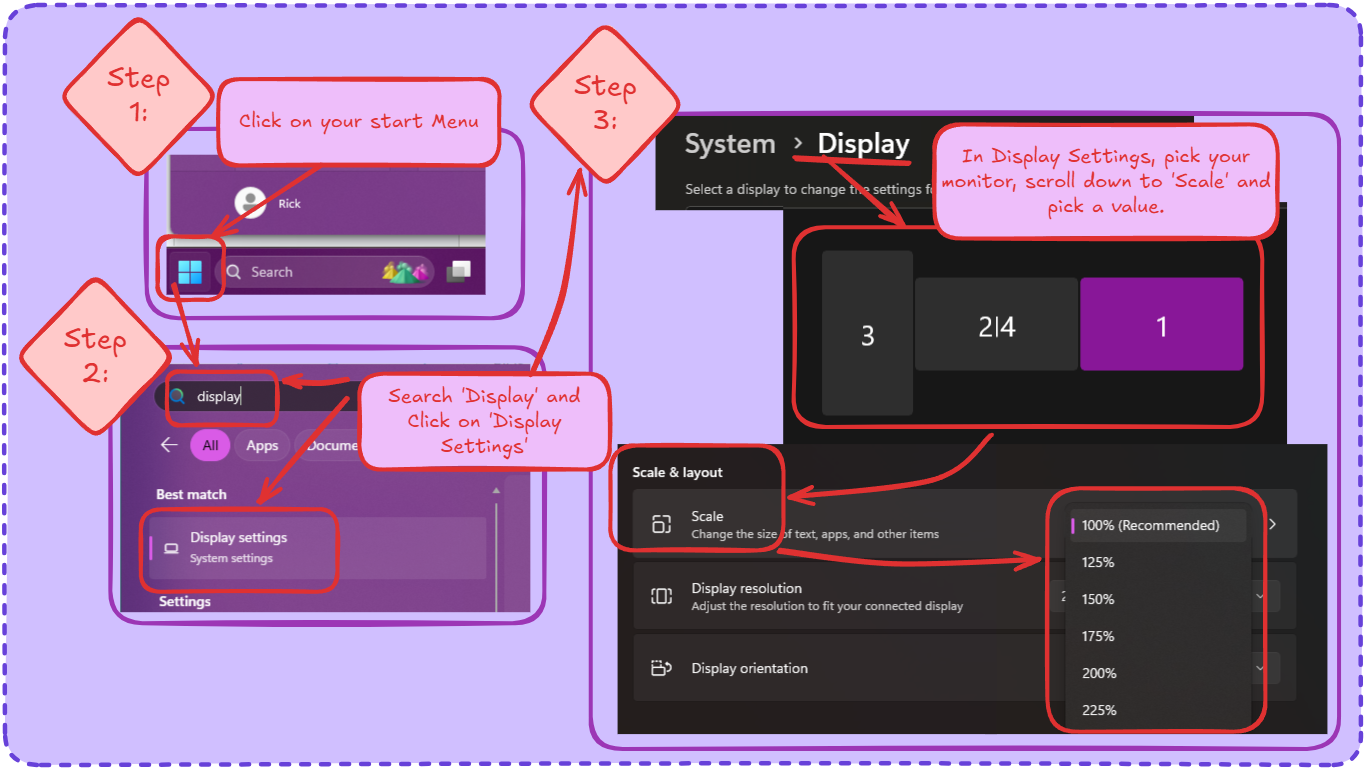Screen dimensions: 1365x770
Task: Switch to the Apps filter tab
Action: pos(262,445)
